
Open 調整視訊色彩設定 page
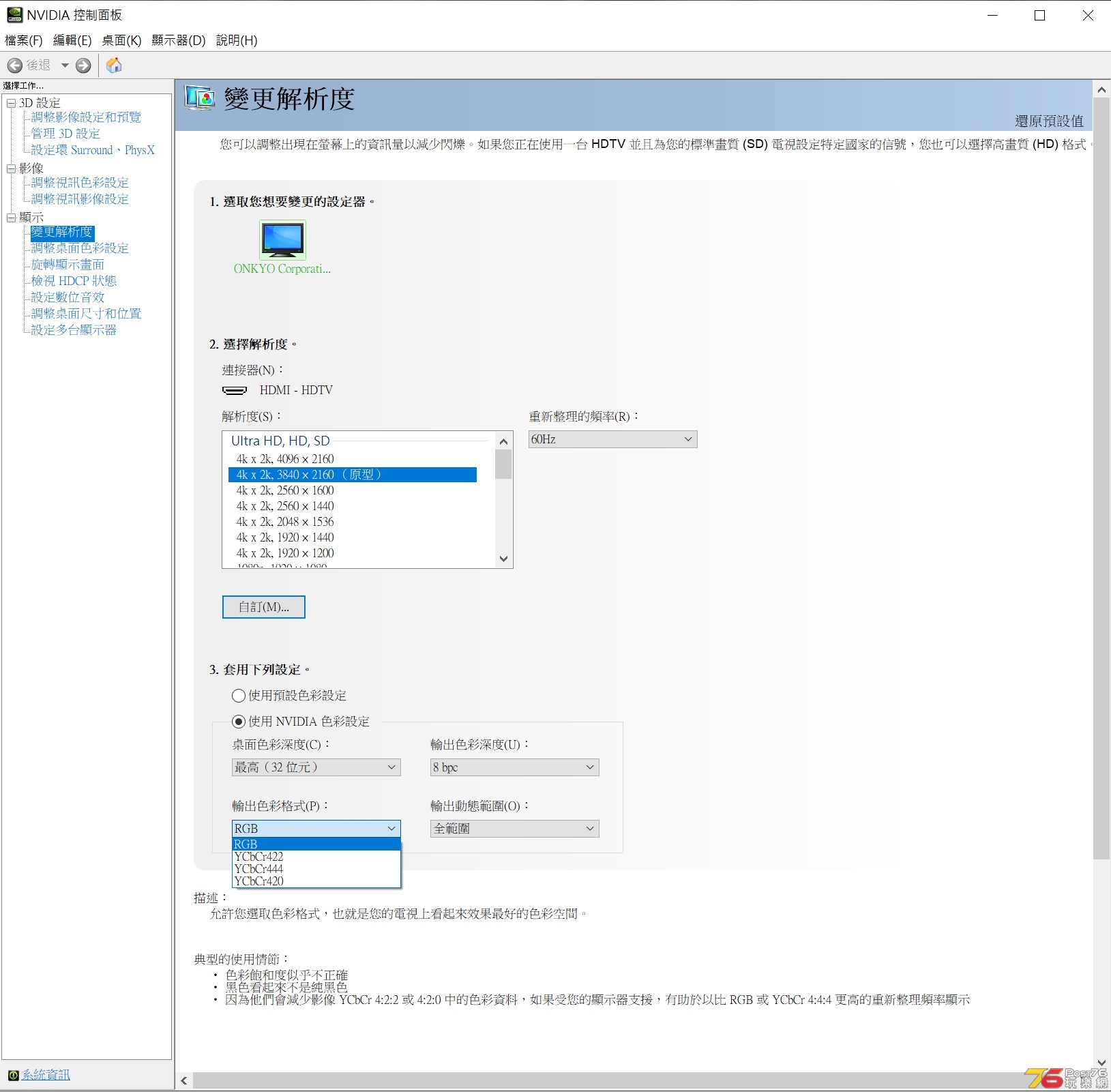click(80, 183)
